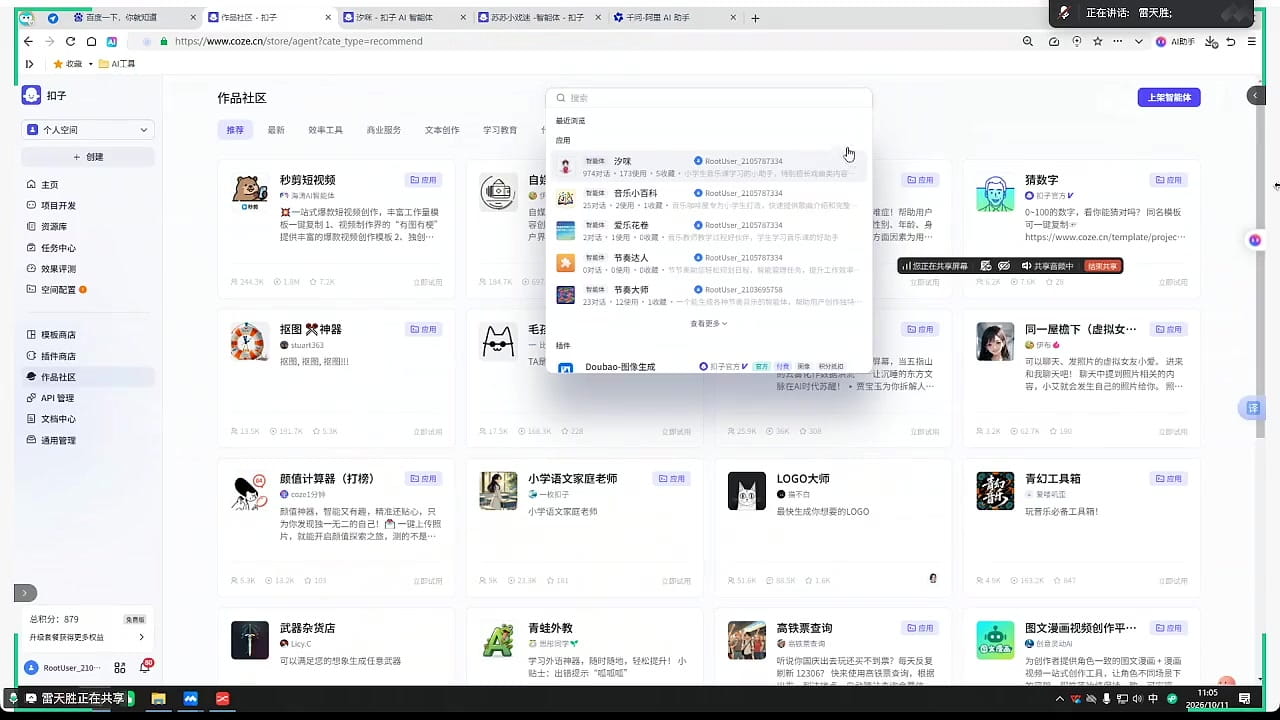Open the 节奏达人 search result
Viewport: 1280px width, 720px height.
[x=710, y=262]
